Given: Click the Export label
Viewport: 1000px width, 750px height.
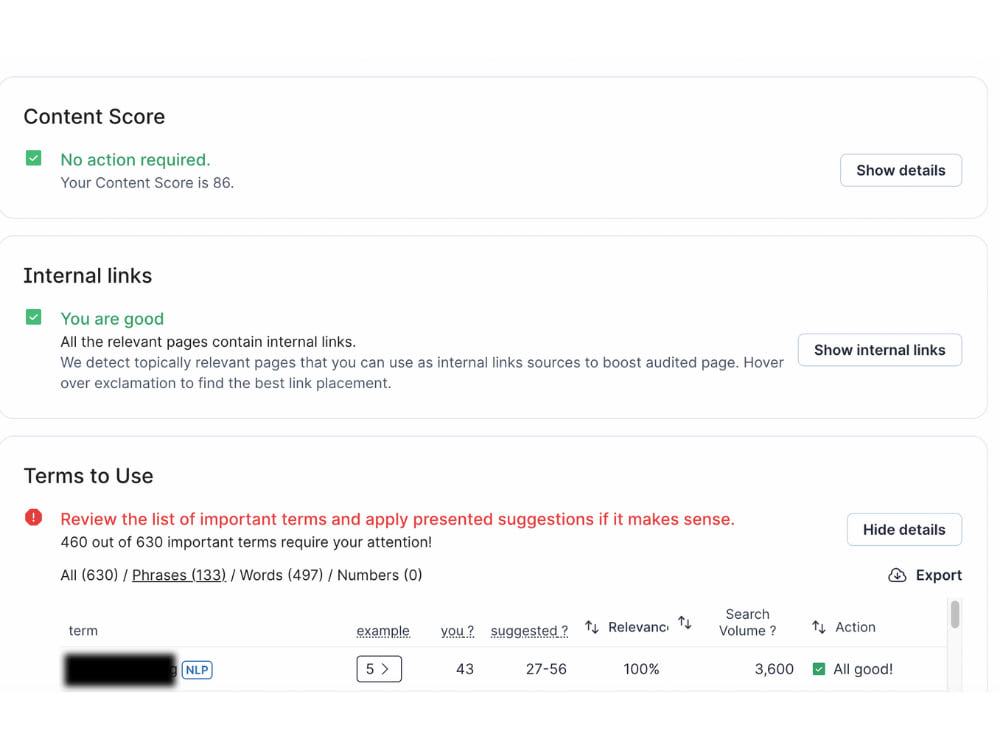Looking at the screenshot, I should coord(938,575).
